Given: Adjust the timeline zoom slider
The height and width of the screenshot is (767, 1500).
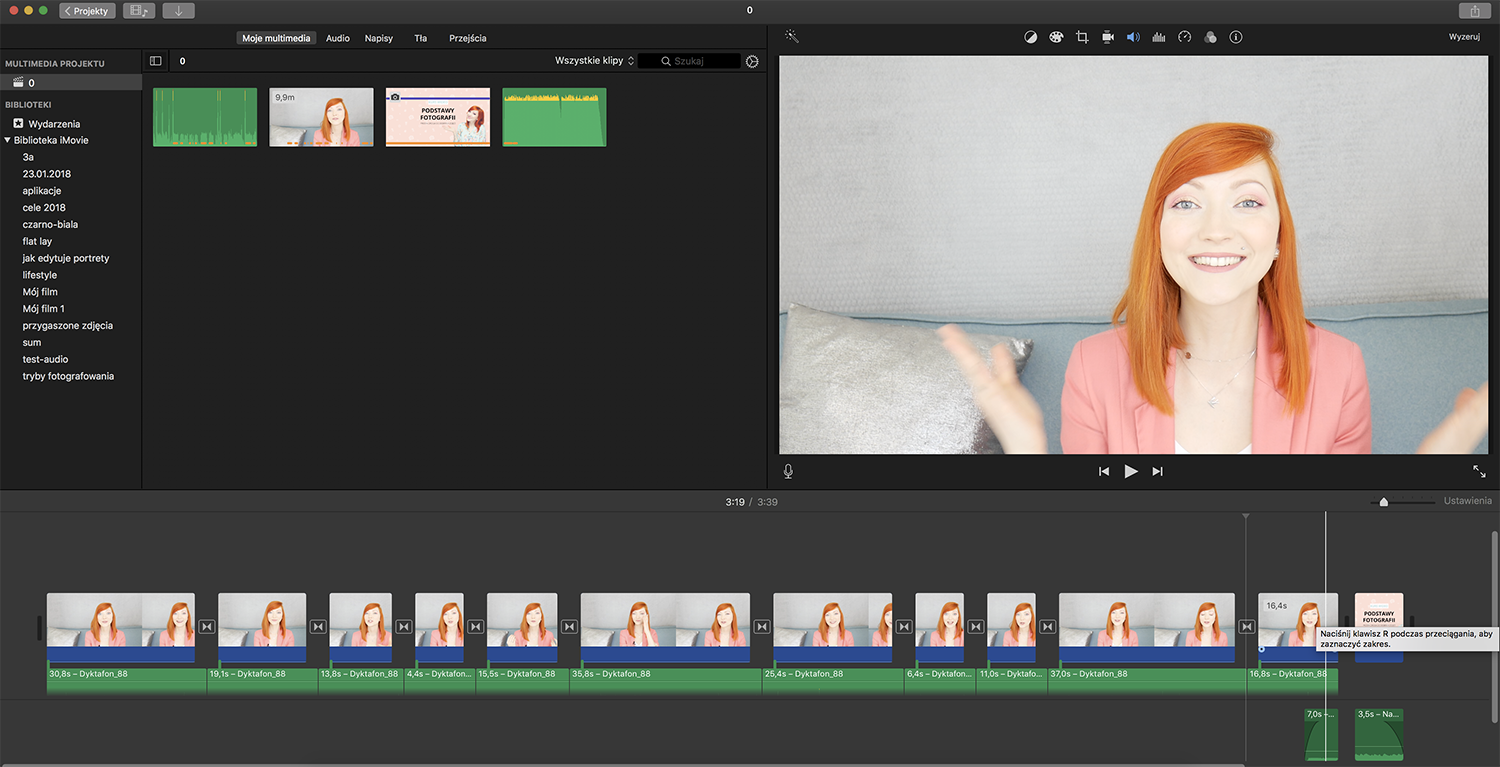Looking at the screenshot, I should click(1384, 502).
